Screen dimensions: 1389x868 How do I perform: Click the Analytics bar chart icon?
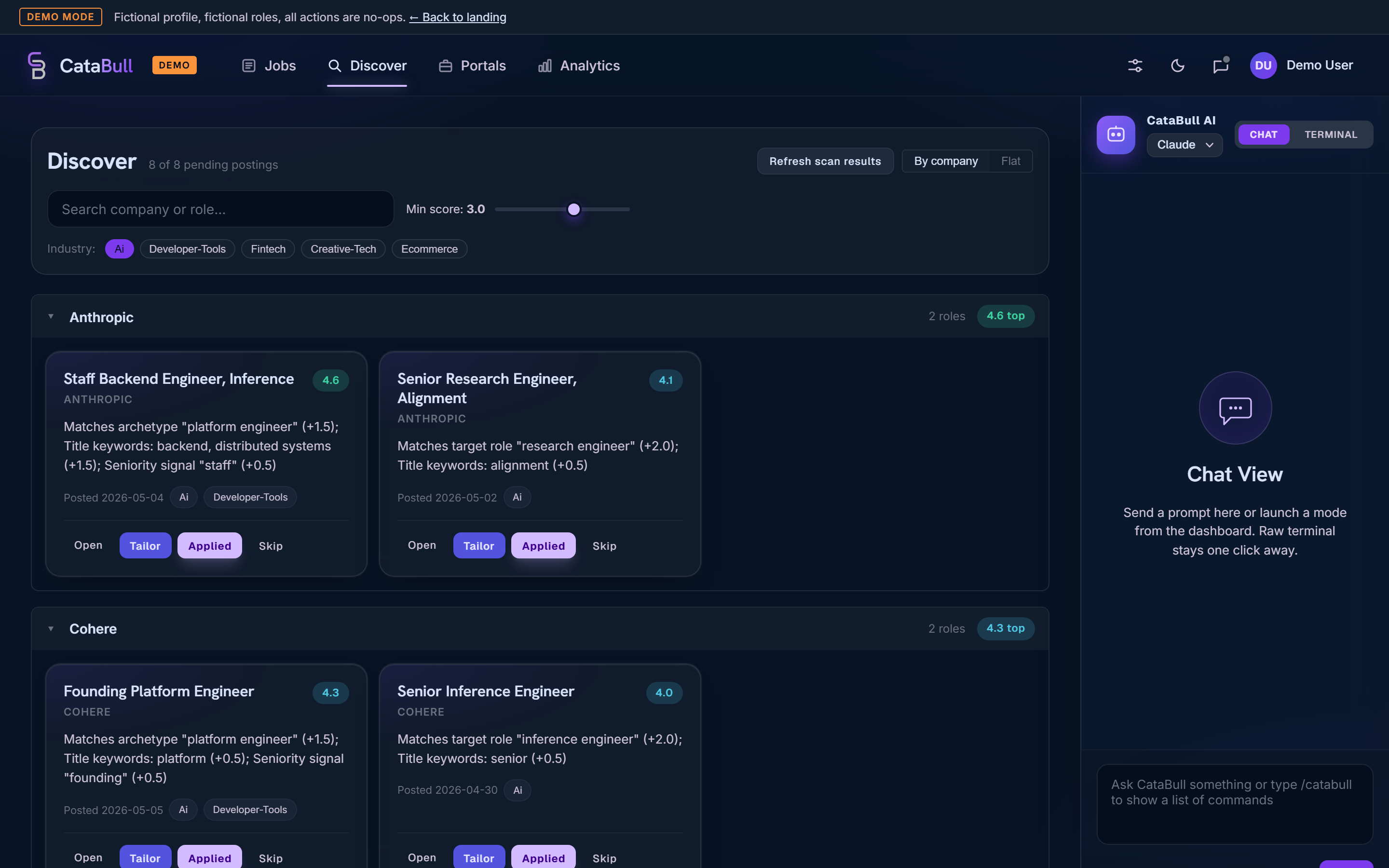(545, 66)
